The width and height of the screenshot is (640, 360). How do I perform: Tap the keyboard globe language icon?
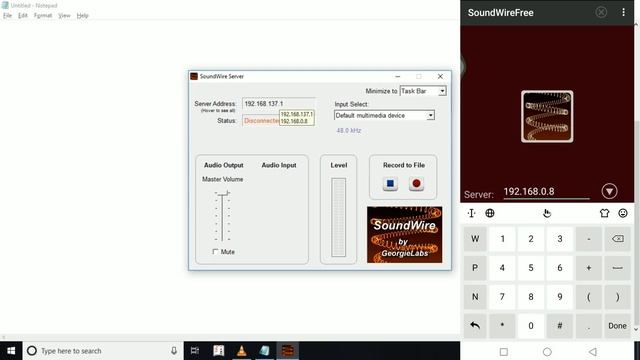490,213
